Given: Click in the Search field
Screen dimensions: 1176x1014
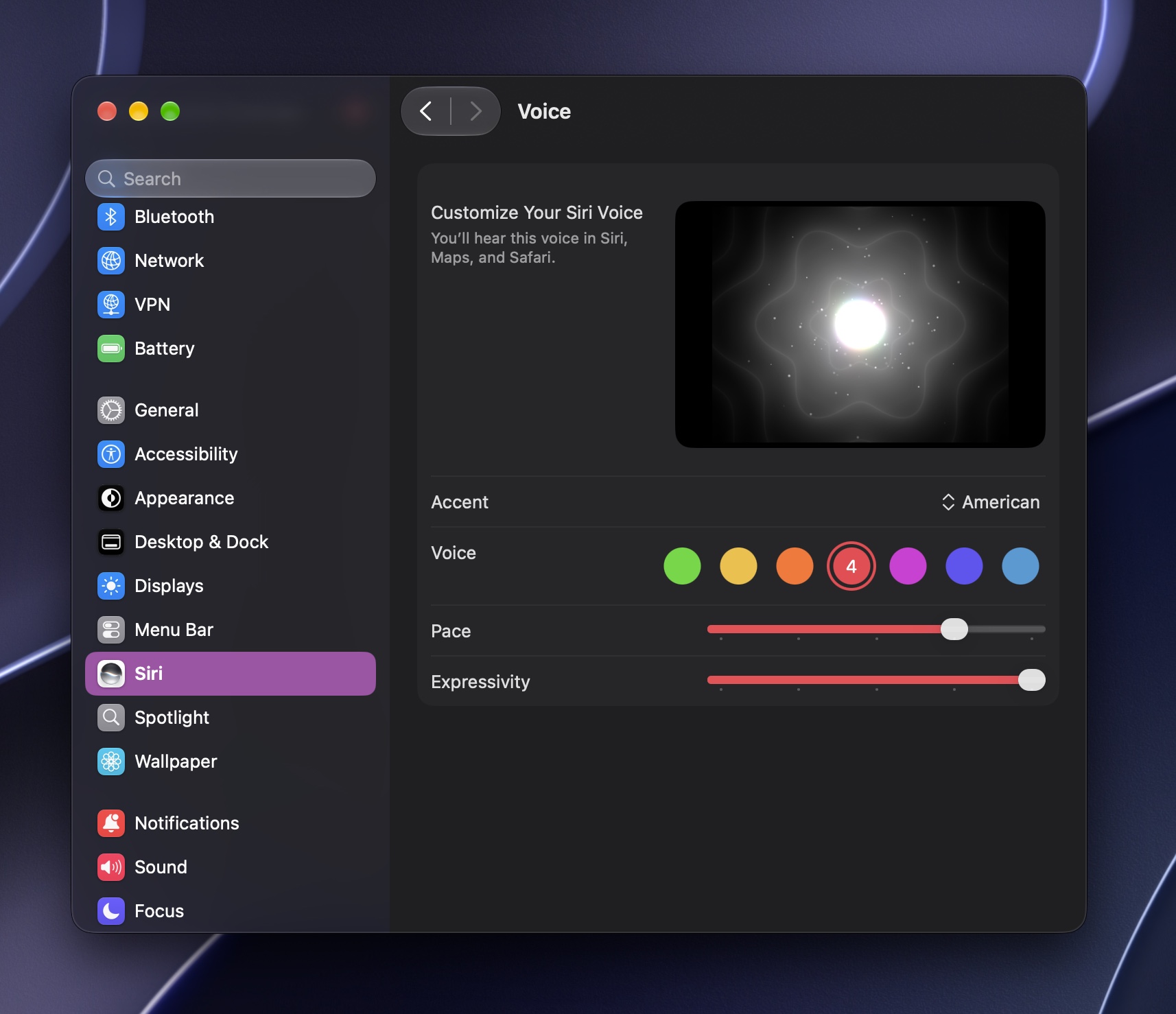Looking at the screenshot, I should [x=231, y=178].
